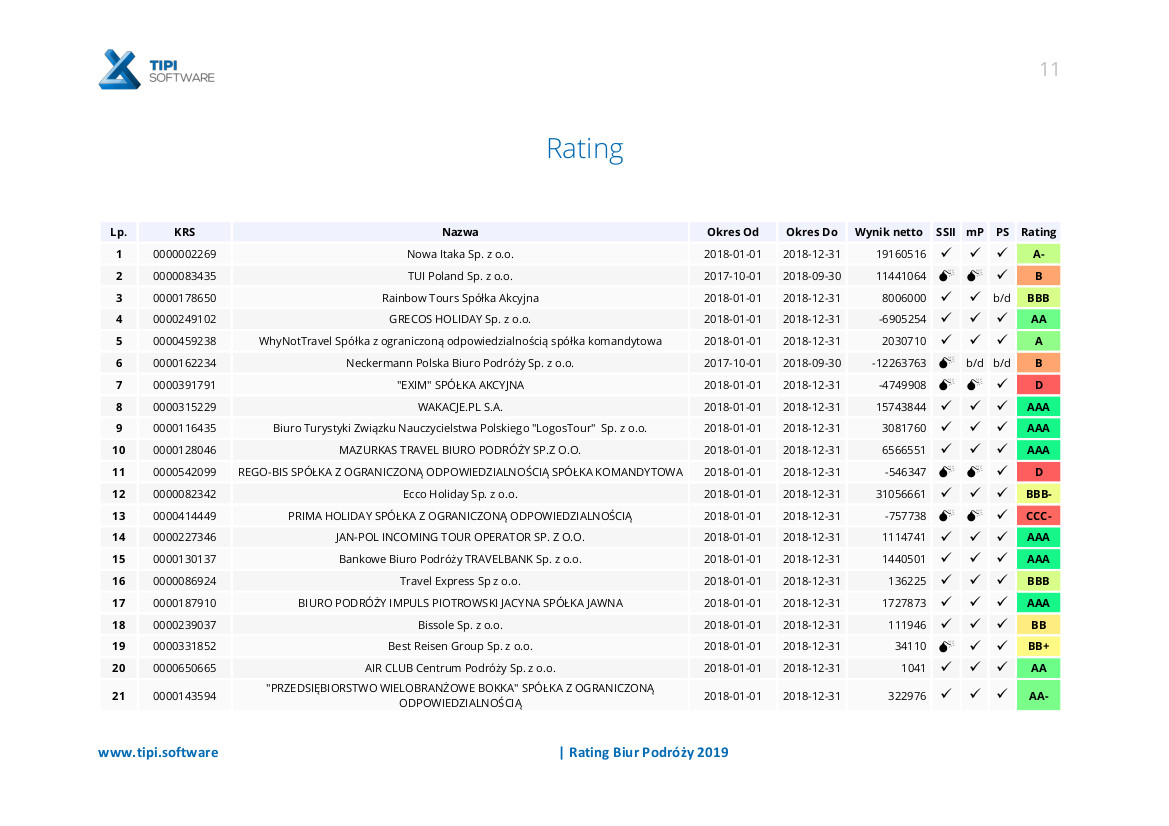Click the "Rating Biur Podróży 2019" footer text
This screenshot has width=1169, height=826.
(648, 753)
